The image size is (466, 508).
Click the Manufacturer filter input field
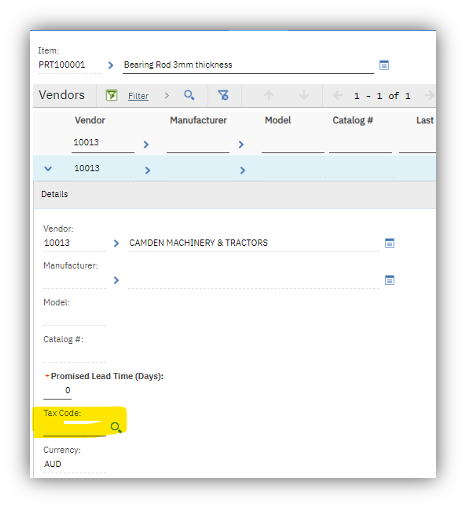(198, 144)
